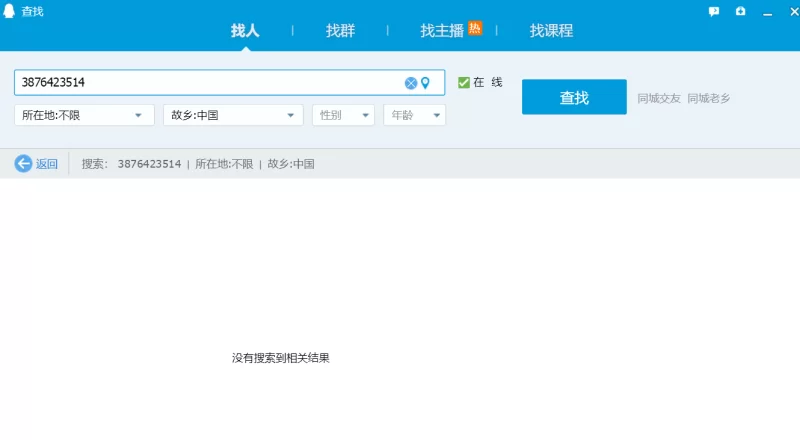Click the 同城老乡 link
800x440 pixels.
708,98
